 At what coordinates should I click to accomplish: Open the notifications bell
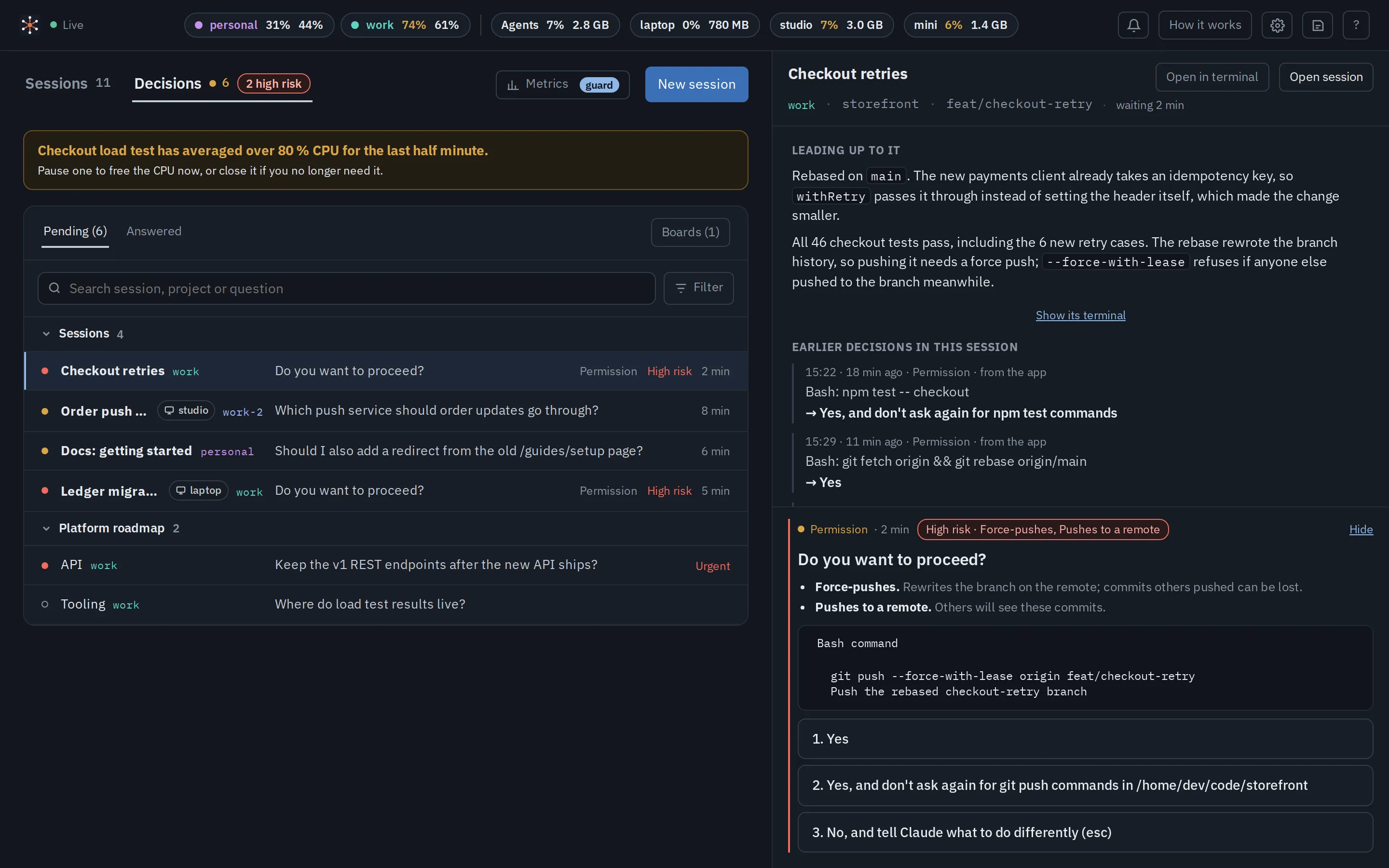[x=1133, y=25]
